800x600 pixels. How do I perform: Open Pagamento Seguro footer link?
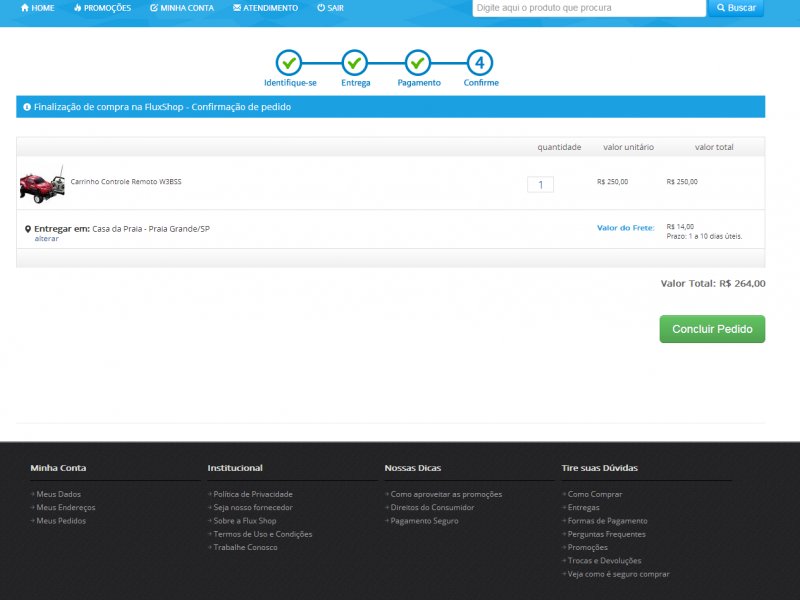point(424,520)
